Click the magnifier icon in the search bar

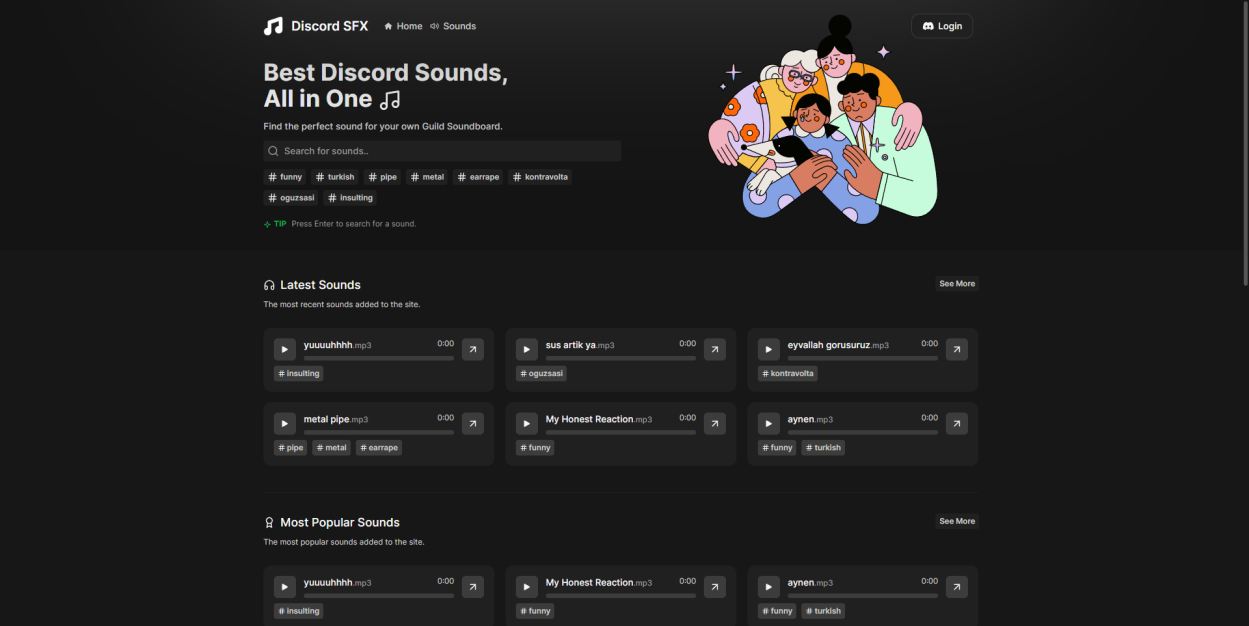[x=273, y=151]
